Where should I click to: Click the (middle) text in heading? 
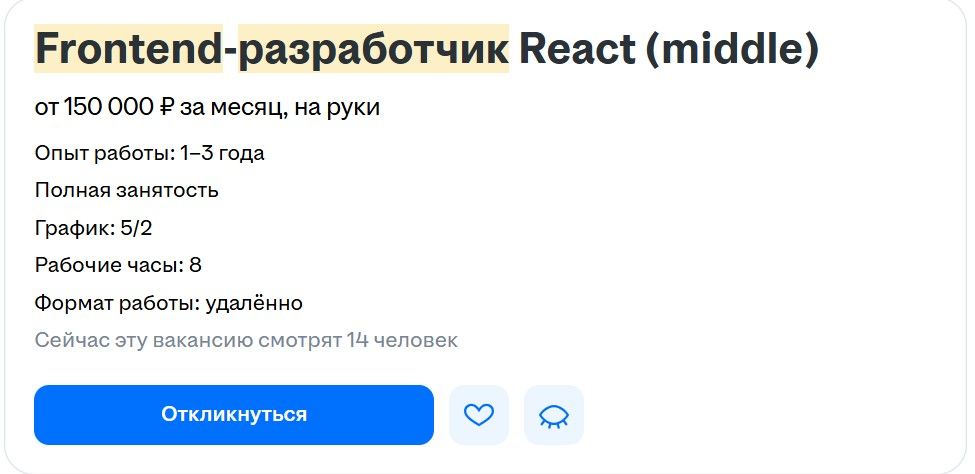pyautogui.click(x=732, y=49)
